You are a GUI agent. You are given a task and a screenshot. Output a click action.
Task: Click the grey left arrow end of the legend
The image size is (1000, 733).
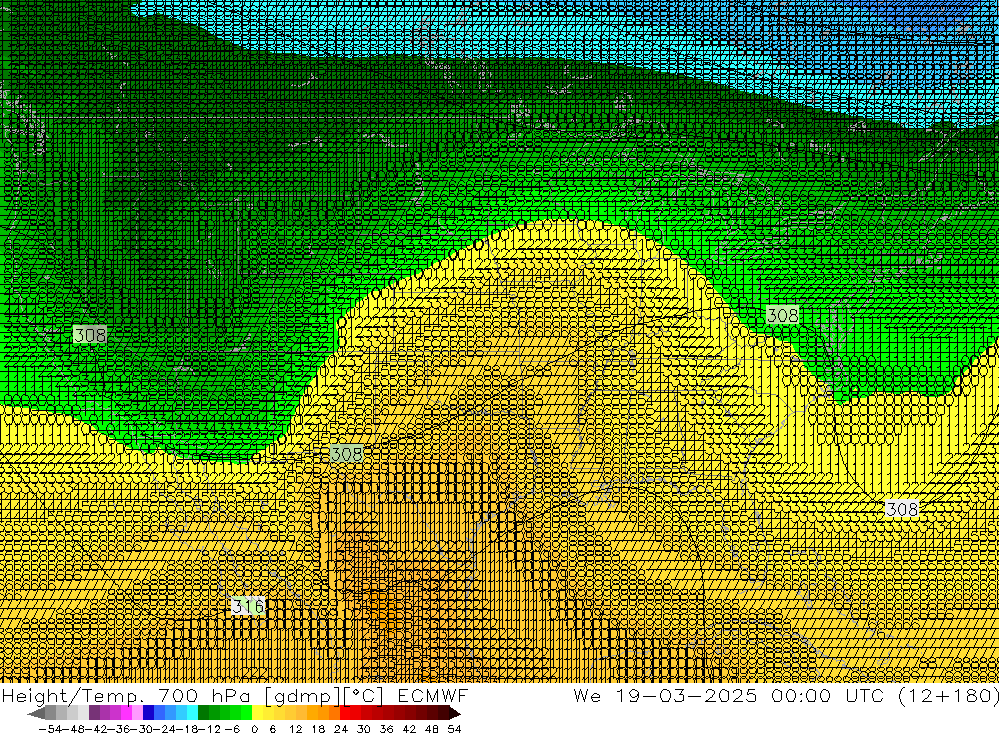36,714
